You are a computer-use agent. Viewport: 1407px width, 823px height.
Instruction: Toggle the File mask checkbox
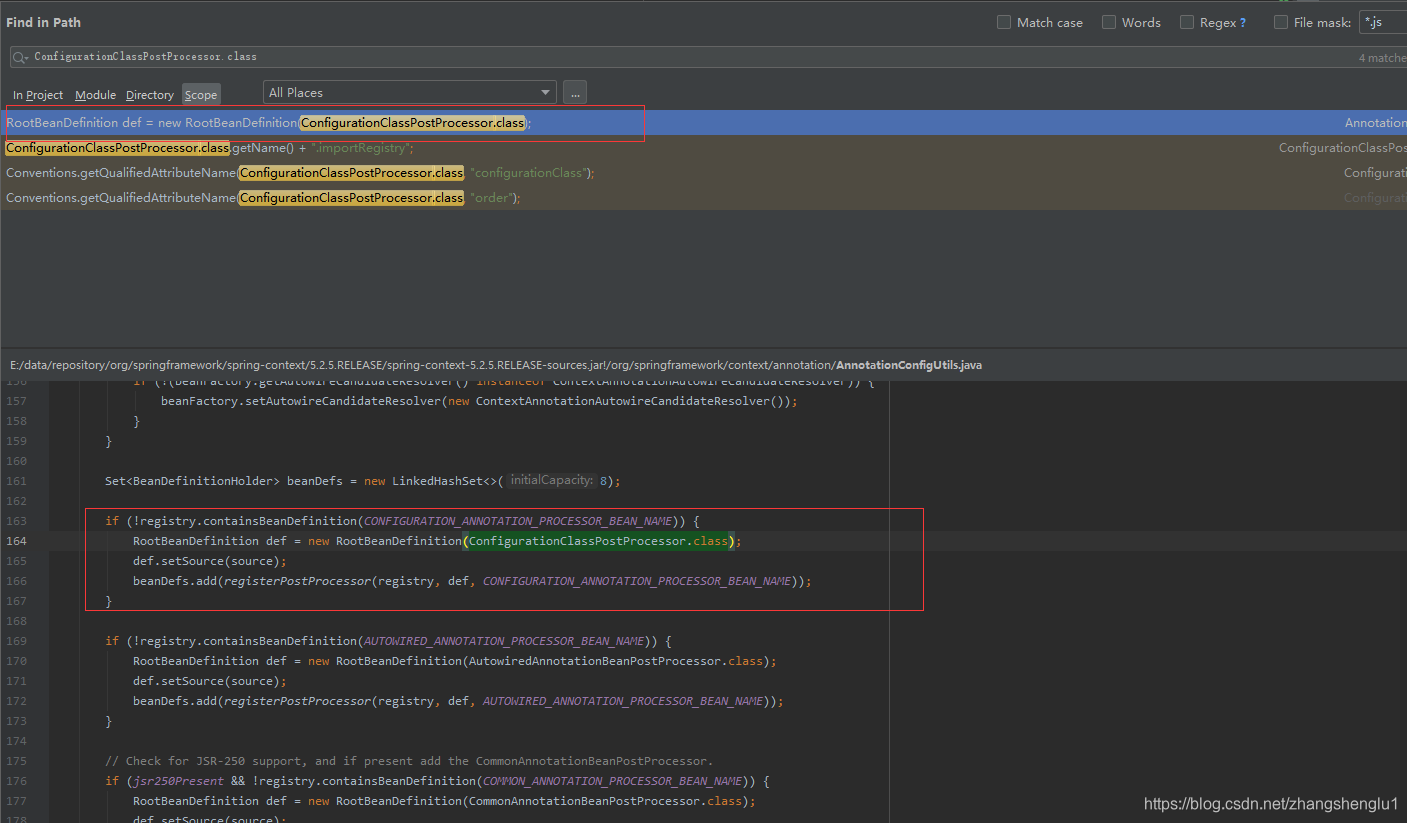pos(1281,22)
